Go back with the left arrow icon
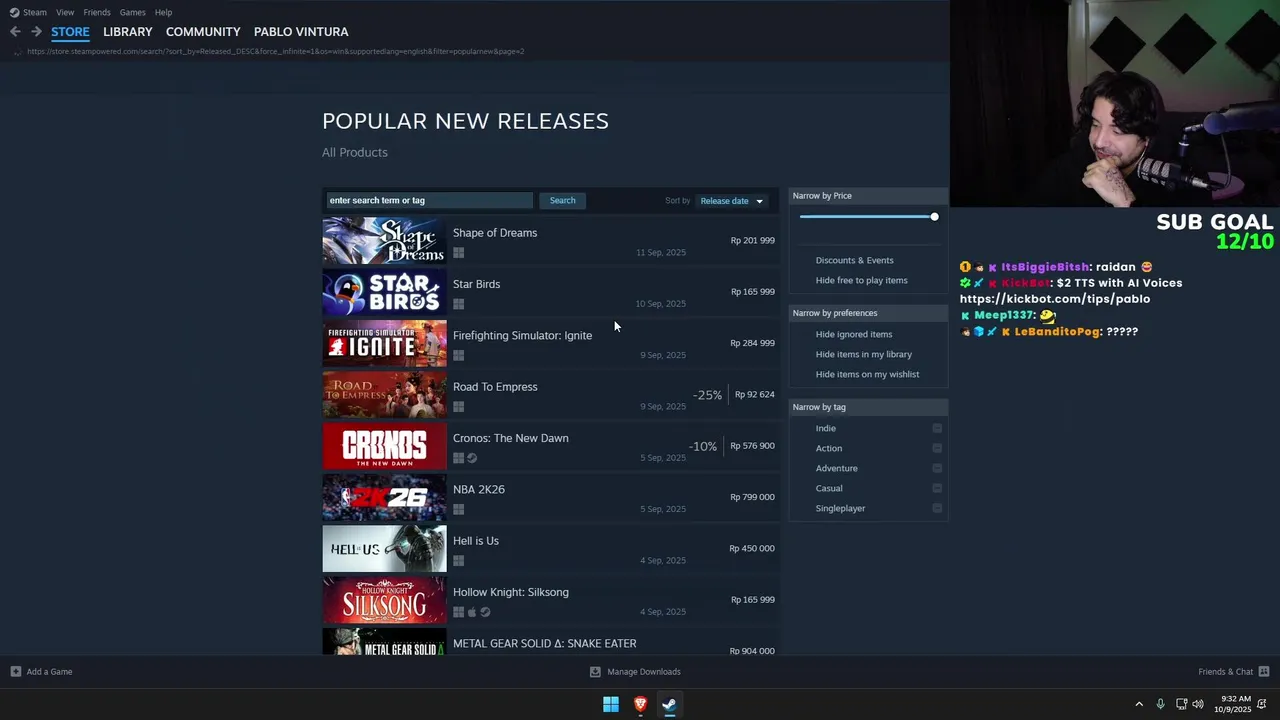 click(15, 32)
